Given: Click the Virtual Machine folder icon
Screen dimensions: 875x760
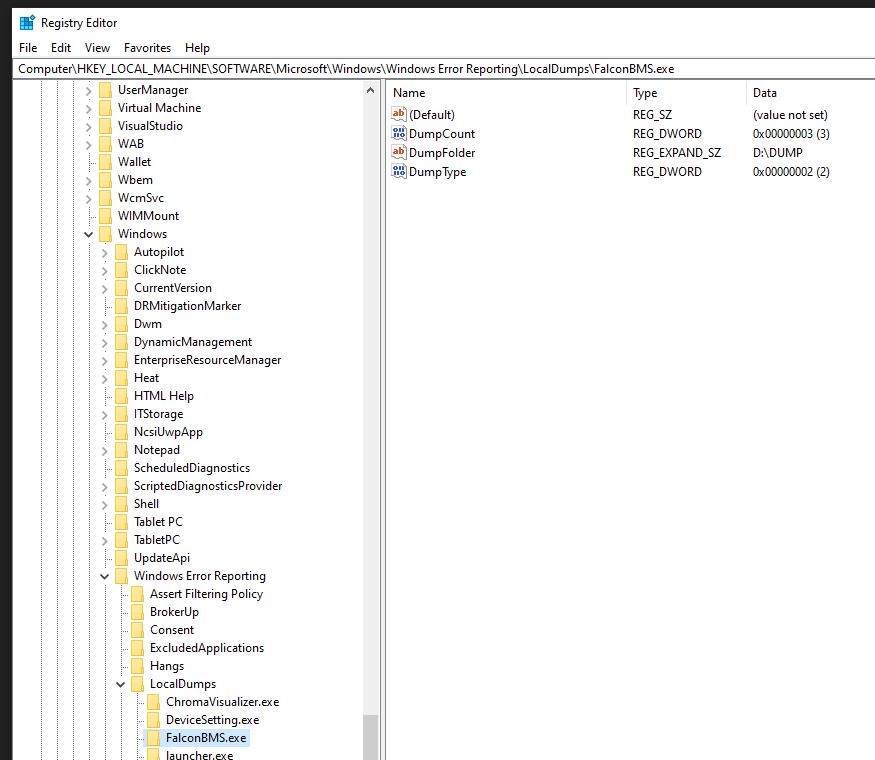Looking at the screenshot, I should click(105, 108).
